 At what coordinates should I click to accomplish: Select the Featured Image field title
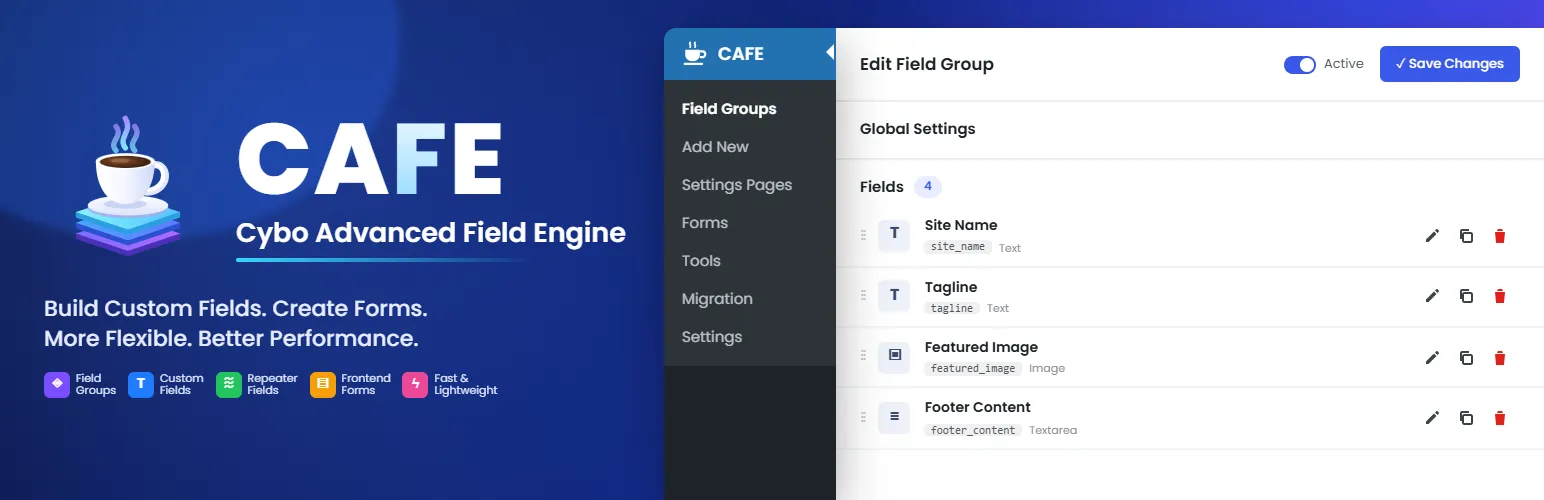[981, 347]
